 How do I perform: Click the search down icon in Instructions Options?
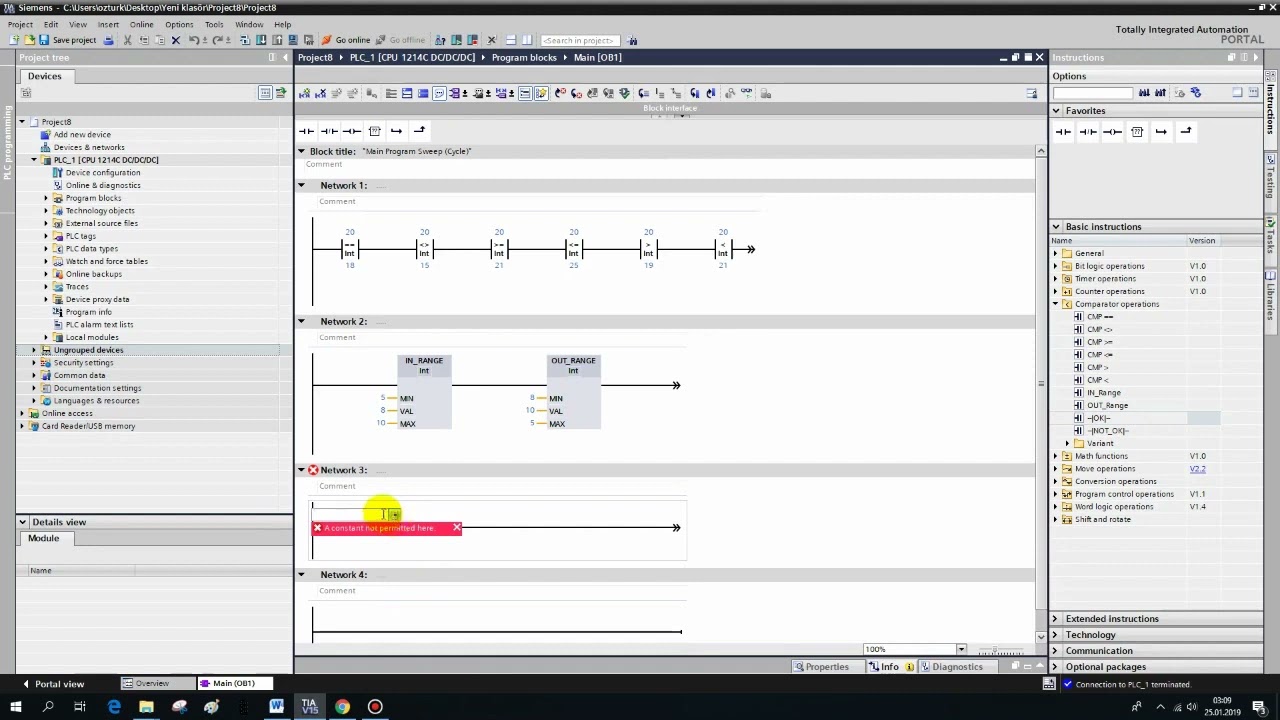(1144, 93)
